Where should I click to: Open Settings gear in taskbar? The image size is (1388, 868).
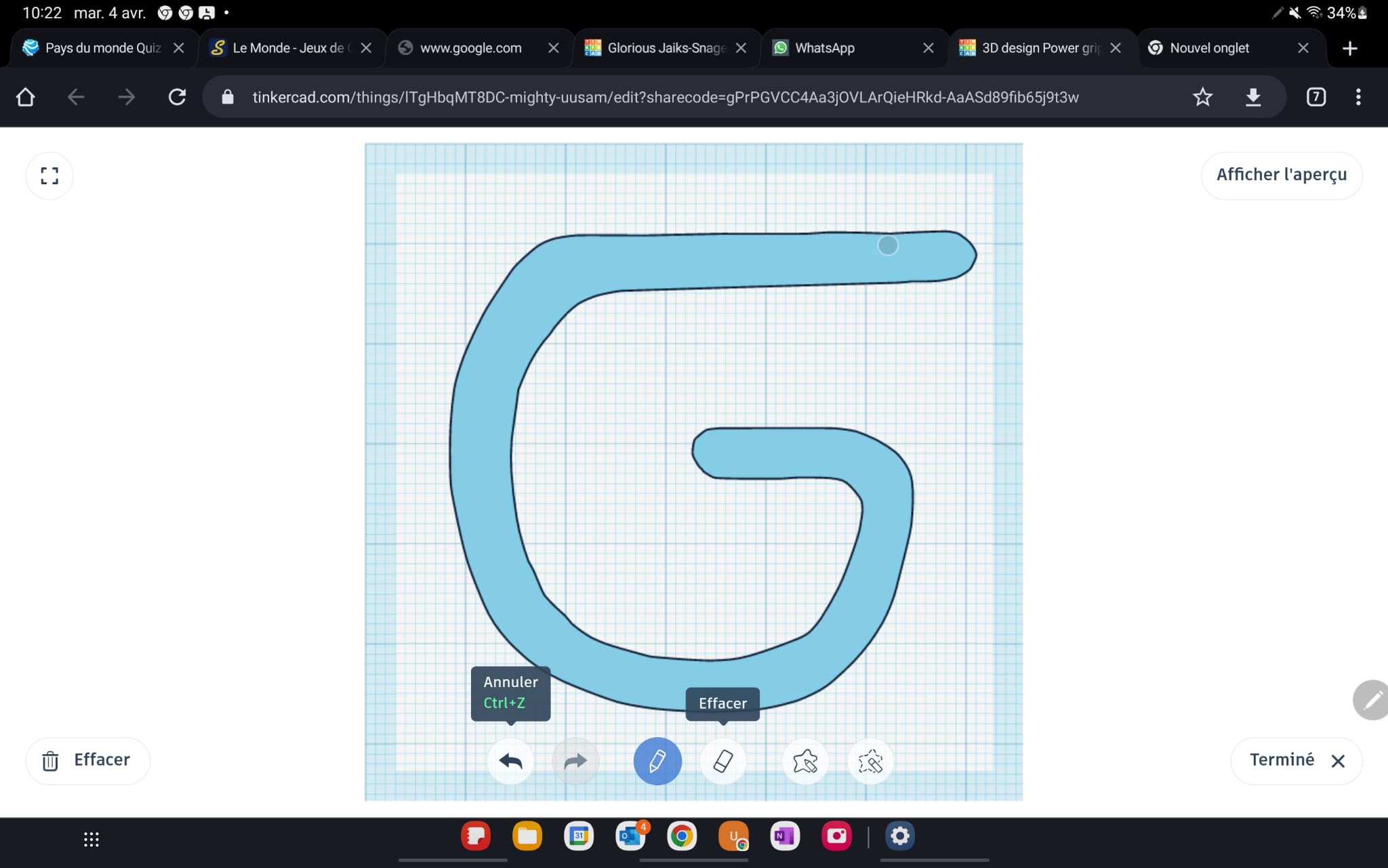(900, 836)
